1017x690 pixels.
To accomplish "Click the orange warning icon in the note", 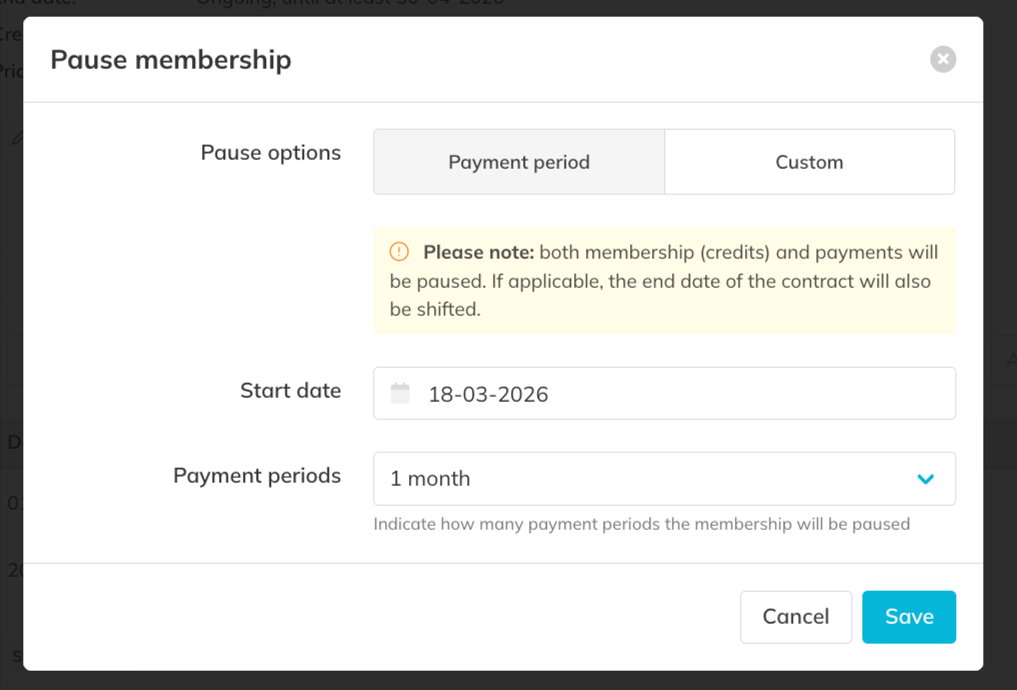I will click(x=399, y=252).
